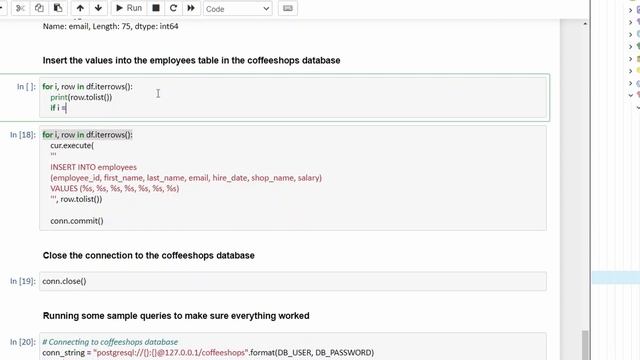This screenshot has width=640, height=360.
Task: Collapse the expanded node beside the pink icon
Action: pos(631,95)
